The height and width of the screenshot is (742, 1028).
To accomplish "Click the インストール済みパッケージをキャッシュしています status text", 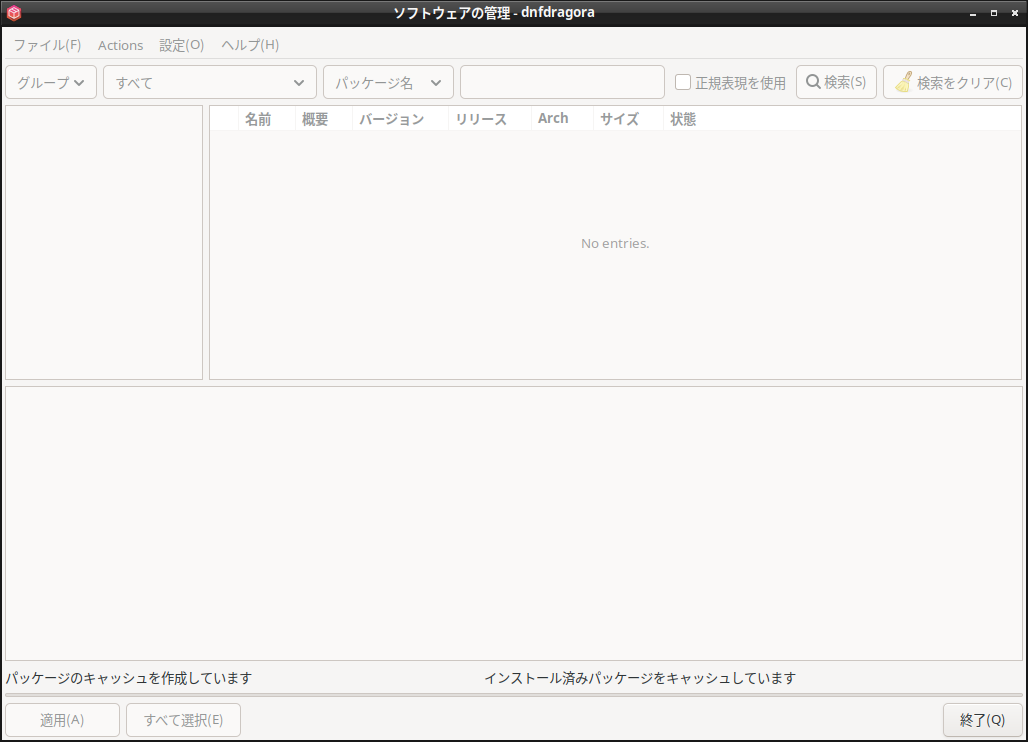I will [640, 678].
